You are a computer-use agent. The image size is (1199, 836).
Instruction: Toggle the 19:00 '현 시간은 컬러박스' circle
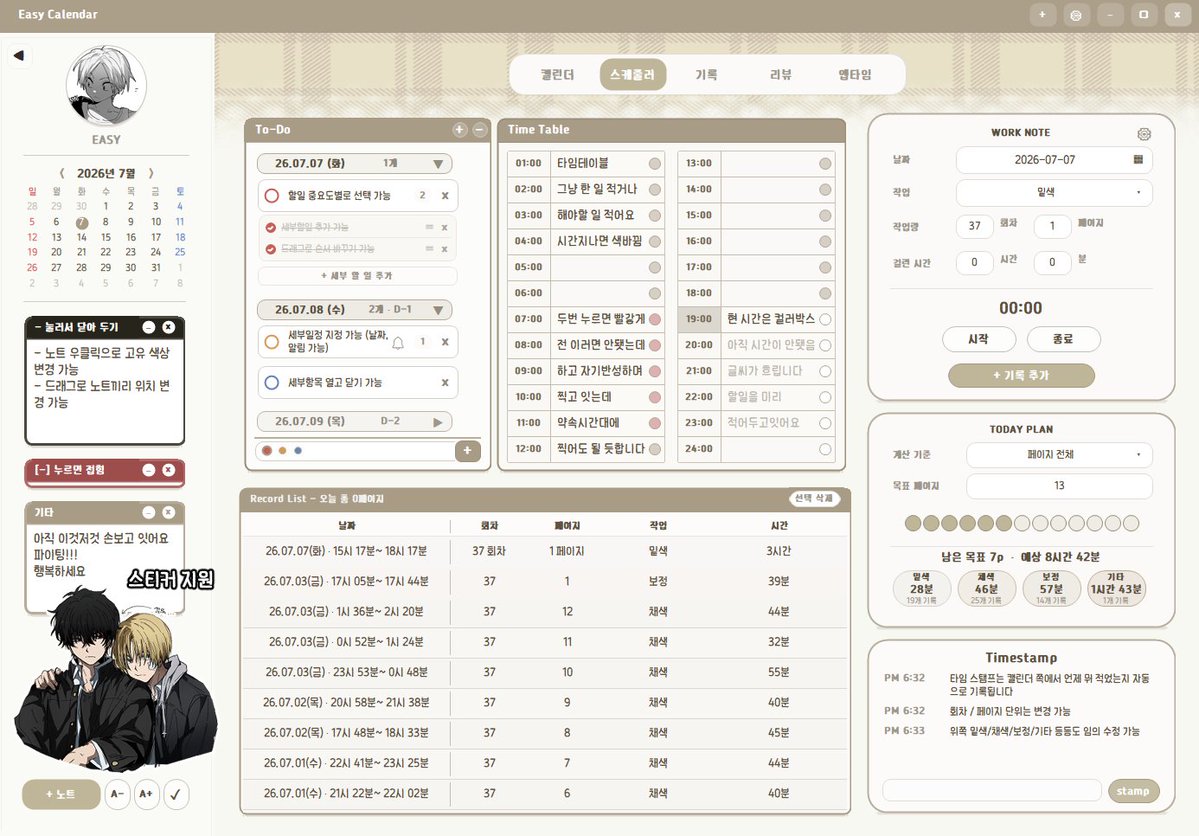tap(825, 319)
